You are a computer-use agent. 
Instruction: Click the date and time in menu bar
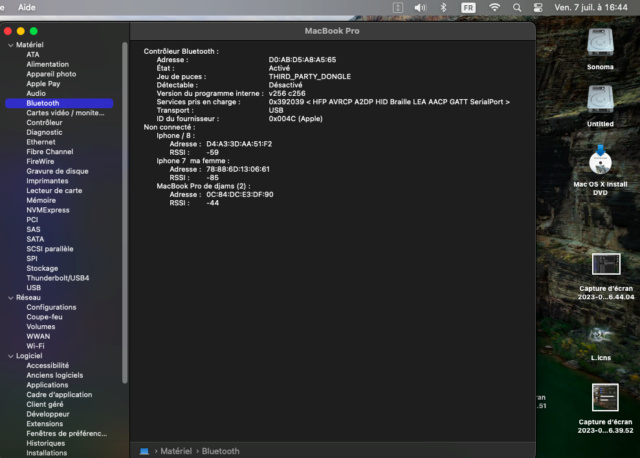click(x=591, y=7)
